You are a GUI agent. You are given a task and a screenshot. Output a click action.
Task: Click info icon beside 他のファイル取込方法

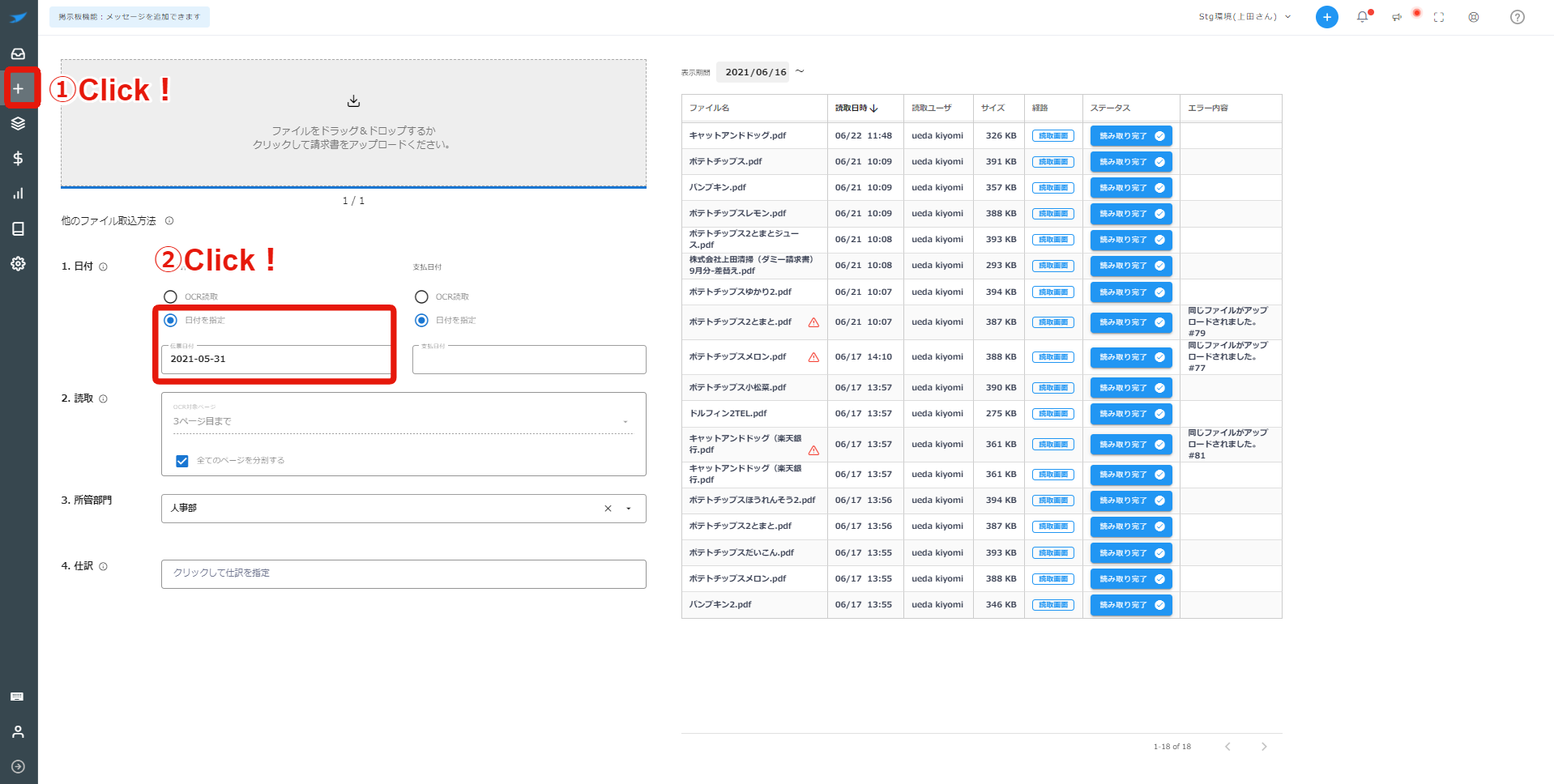coord(169,220)
